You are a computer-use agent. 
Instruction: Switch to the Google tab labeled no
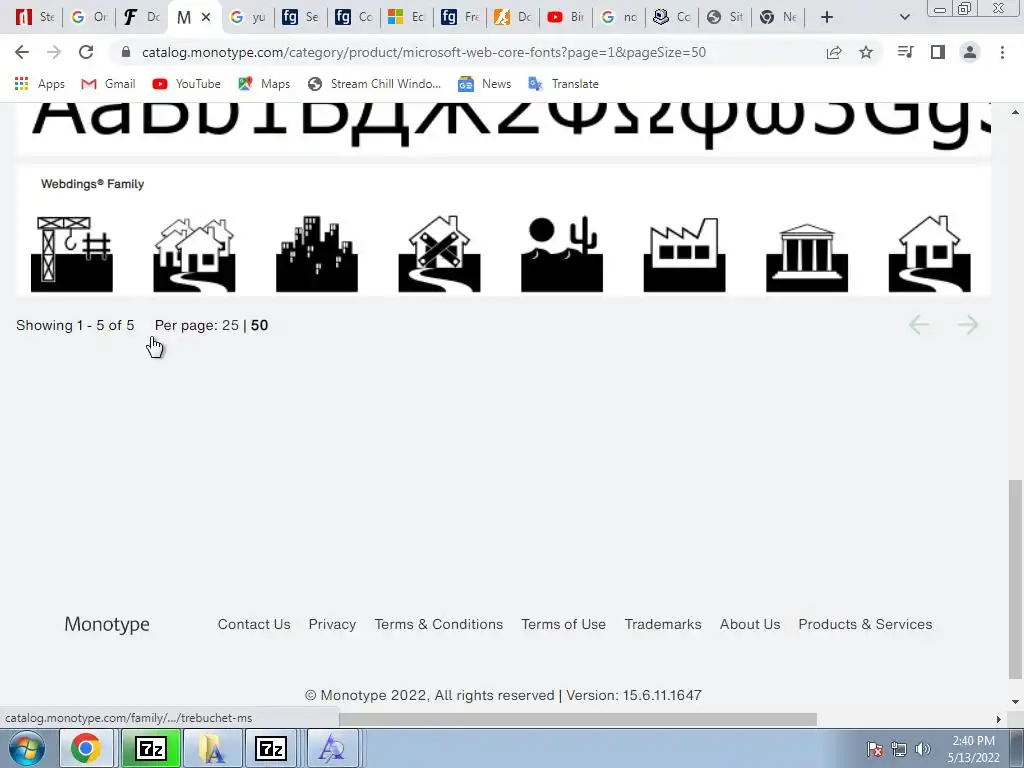tap(618, 17)
